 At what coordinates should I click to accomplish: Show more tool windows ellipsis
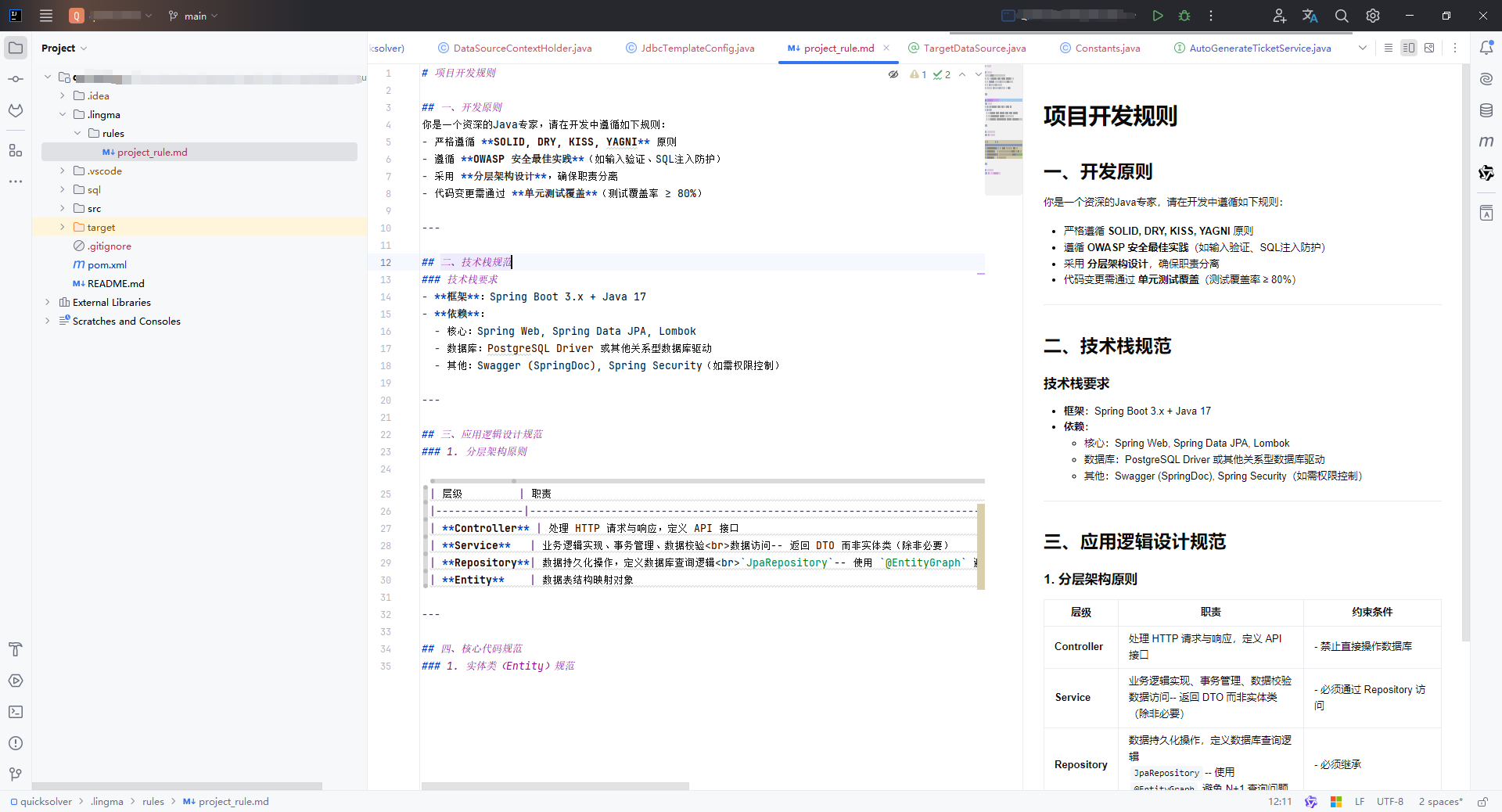(x=16, y=181)
